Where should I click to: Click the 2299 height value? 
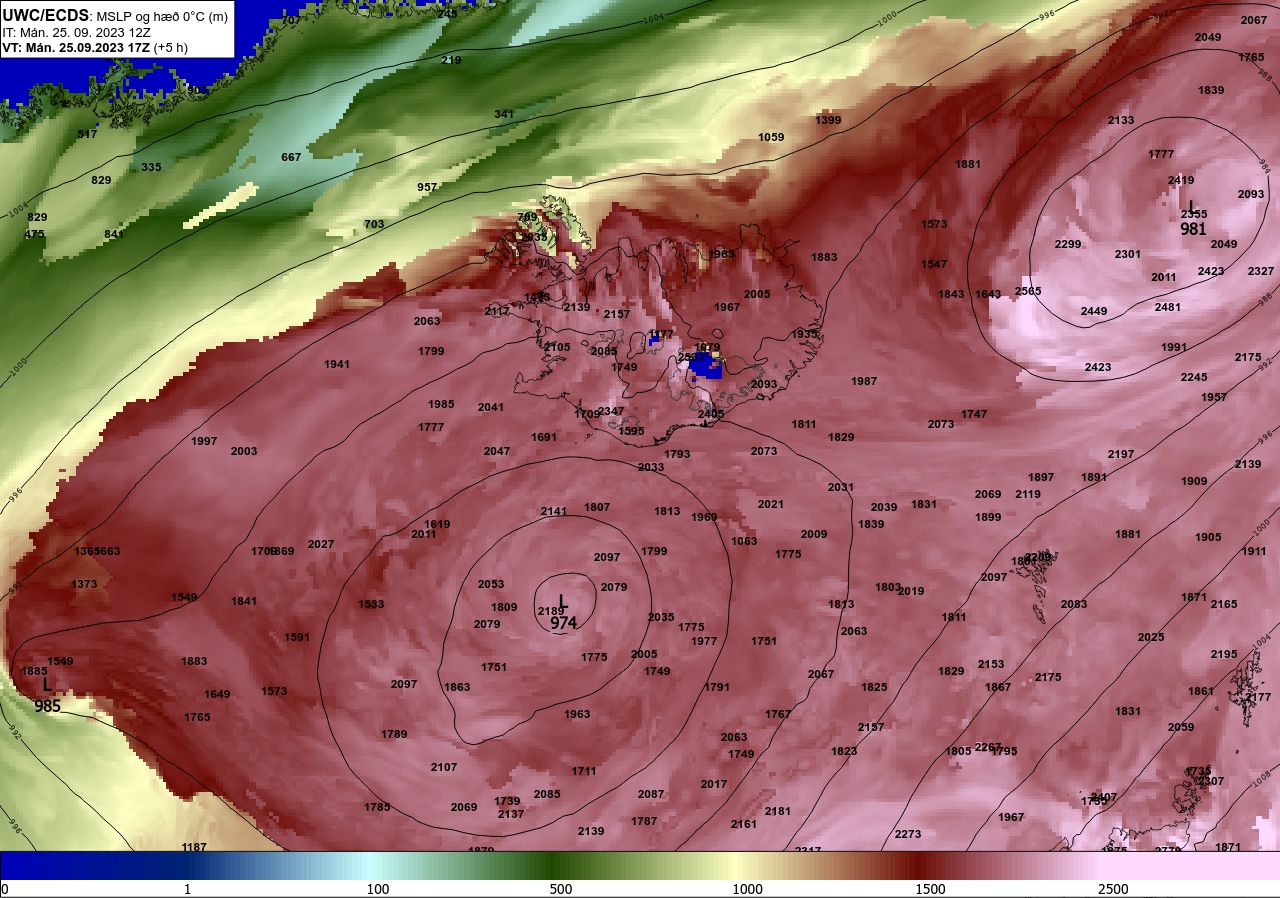[x=1068, y=245]
